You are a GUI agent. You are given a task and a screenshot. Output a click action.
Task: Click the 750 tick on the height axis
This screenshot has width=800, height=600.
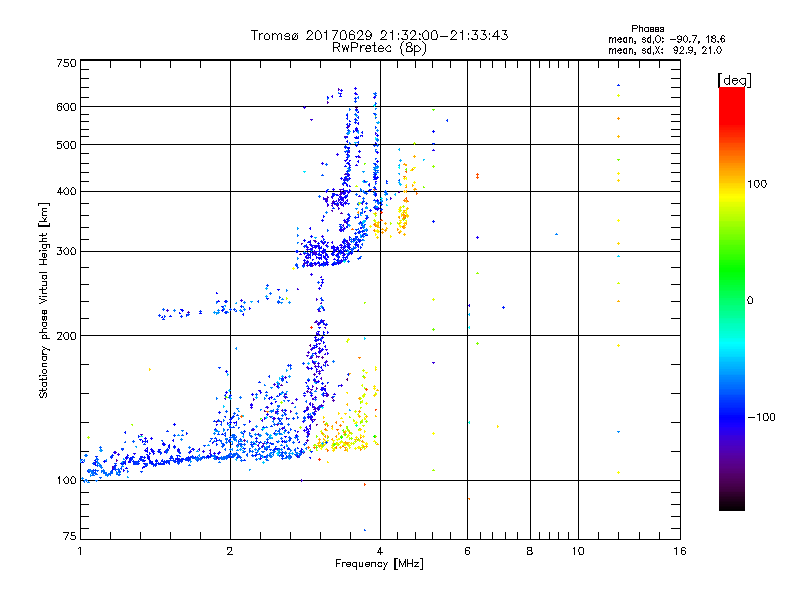[66, 62]
